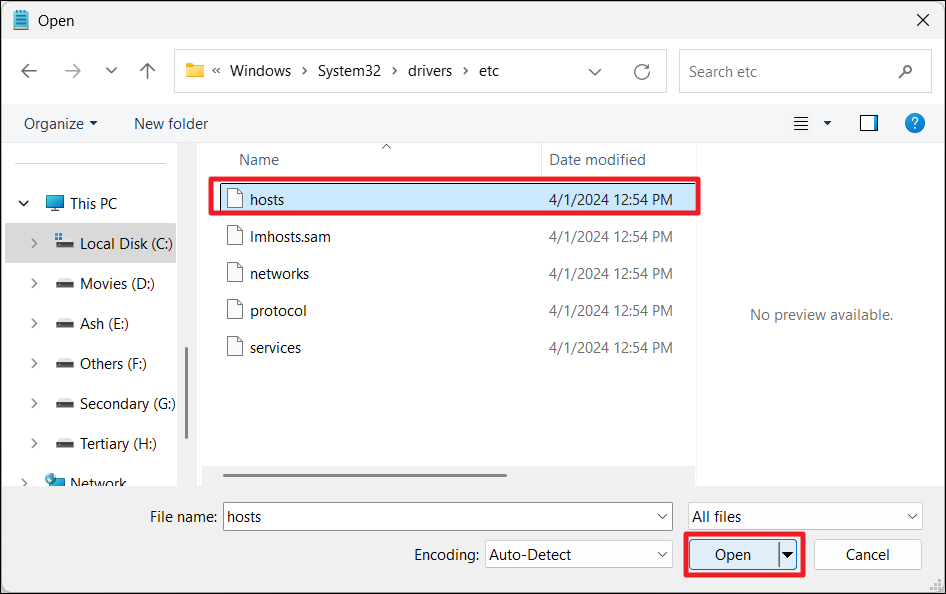Open the file type All files dropdown
Viewport: 946px width, 594px height.
805,517
